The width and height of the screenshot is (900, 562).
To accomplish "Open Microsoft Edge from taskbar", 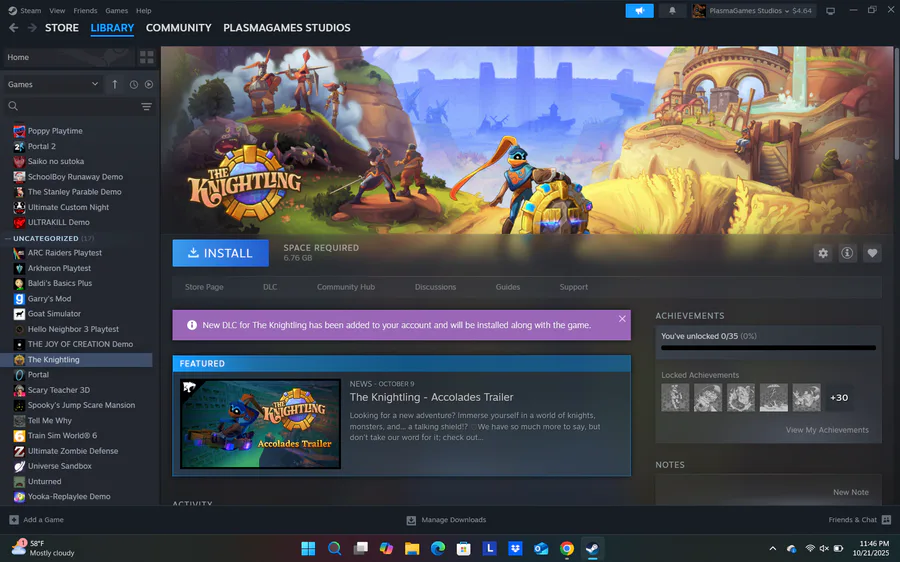I will click(438, 548).
